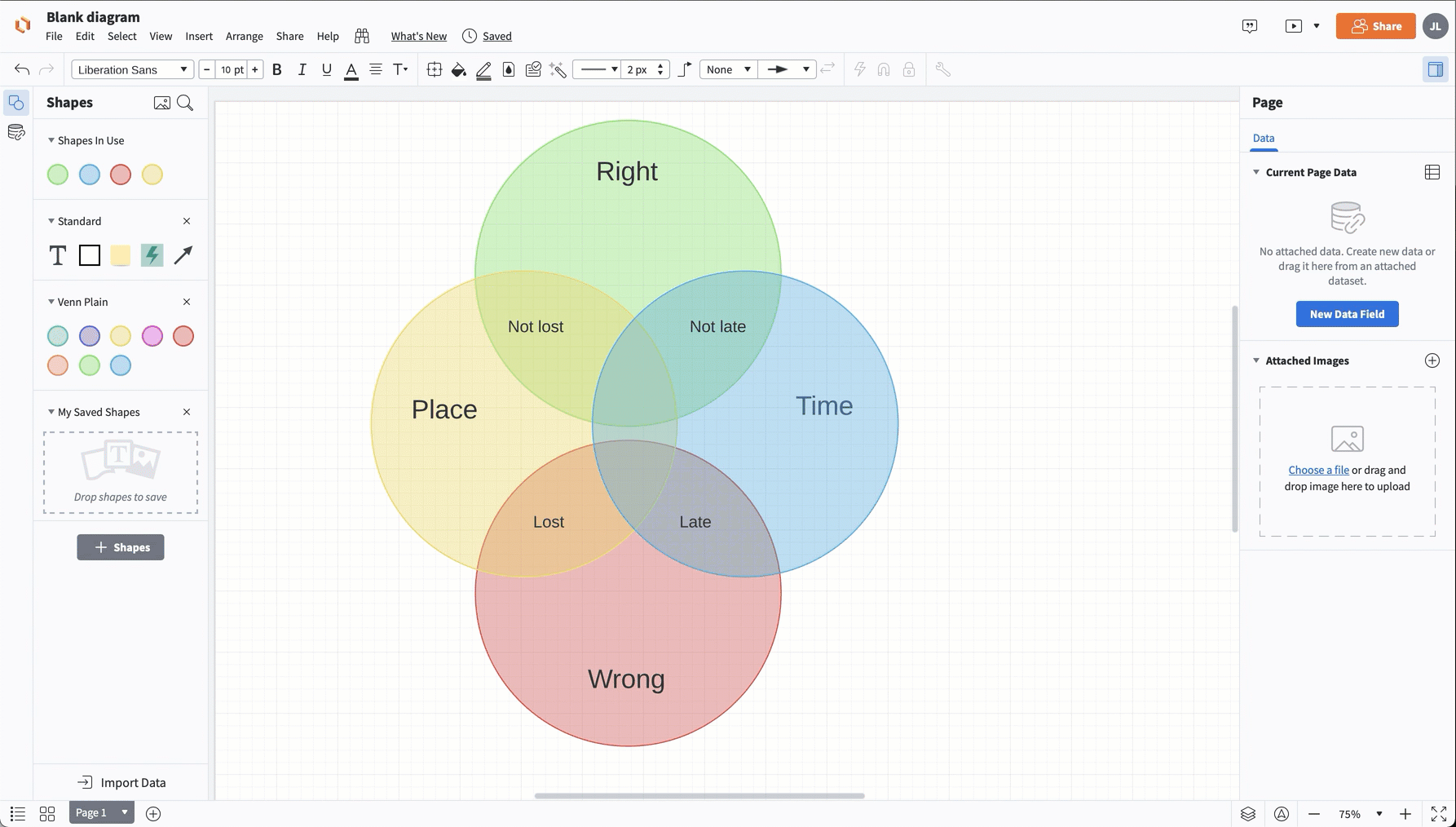Apply the shadow icon in toolbar
Viewport: 1456px width, 827px height.
pyautogui.click(x=509, y=69)
